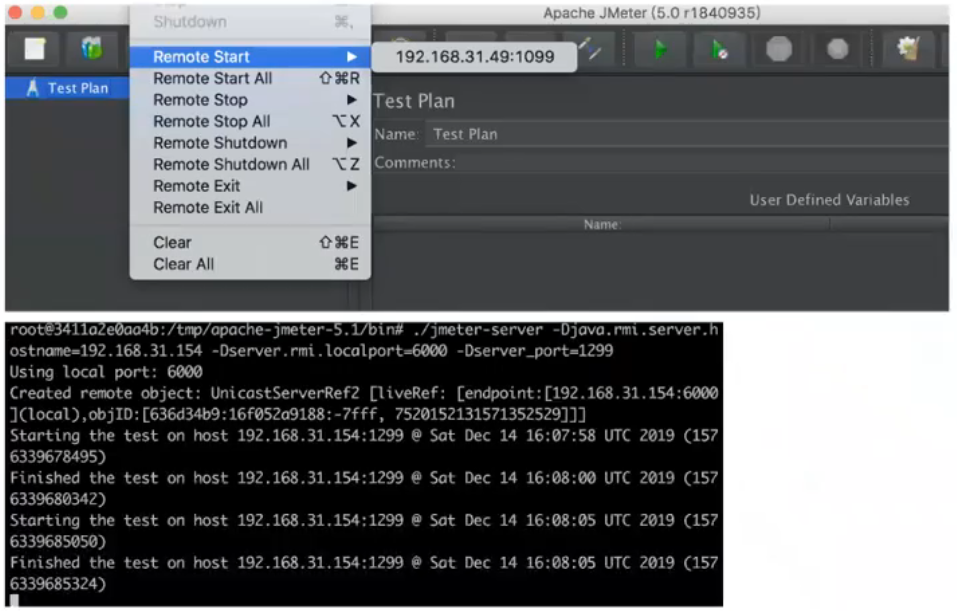Click the Apache JMeter window title
The image size is (957, 611).
(652, 13)
